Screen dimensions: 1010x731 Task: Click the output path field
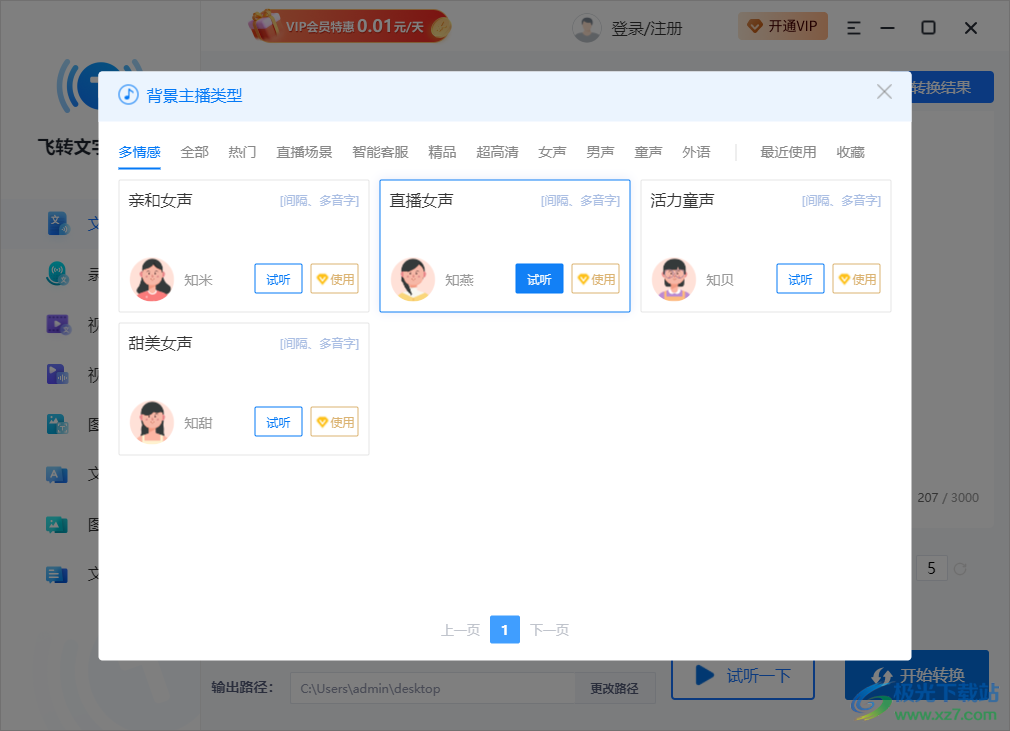click(x=432, y=688)
